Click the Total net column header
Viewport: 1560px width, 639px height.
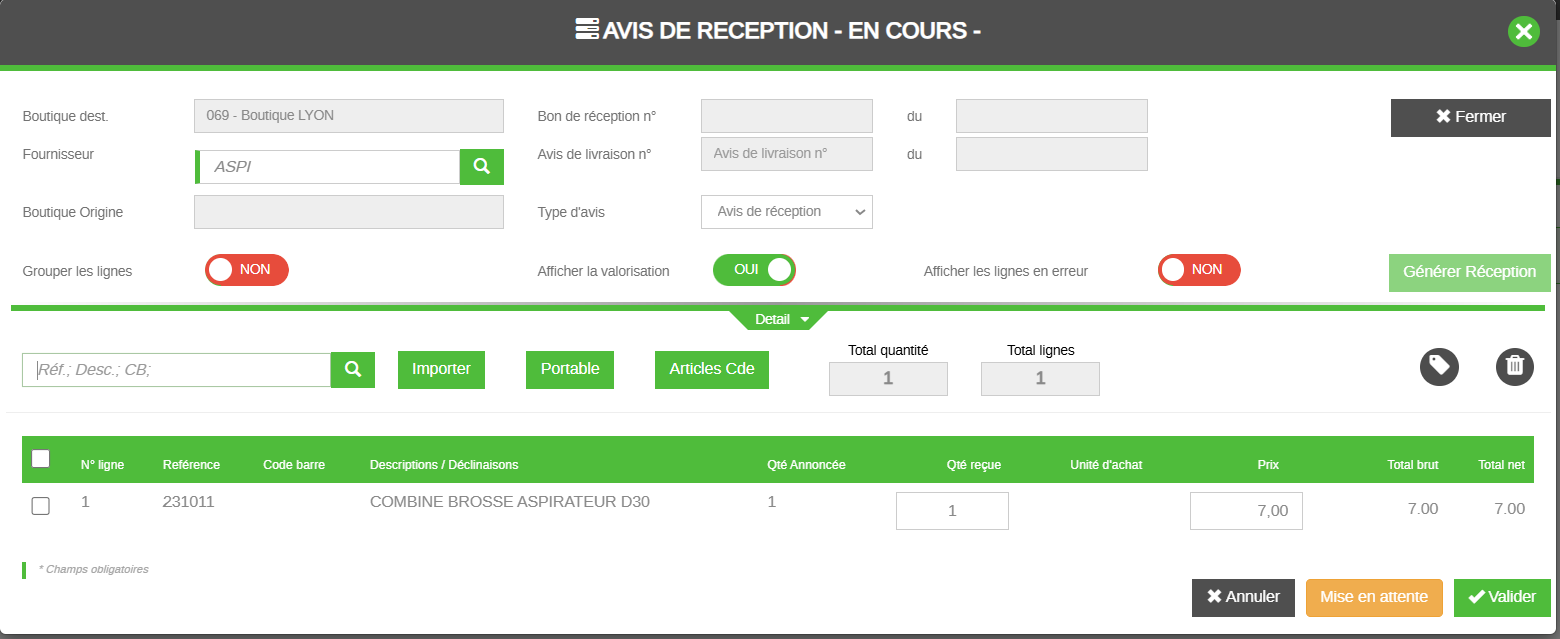[1502, 465]
